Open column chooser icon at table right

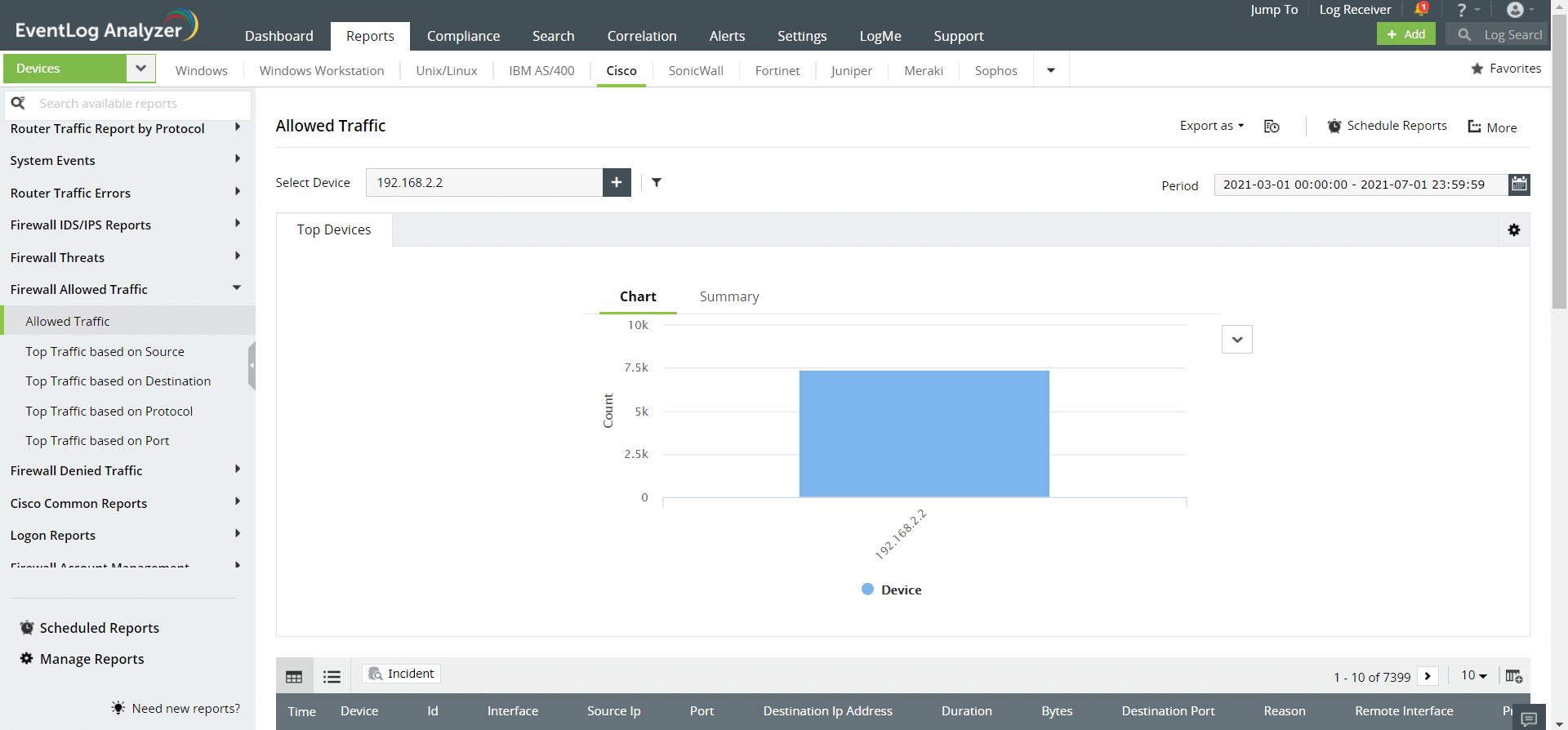click(x=1514, y=676)
